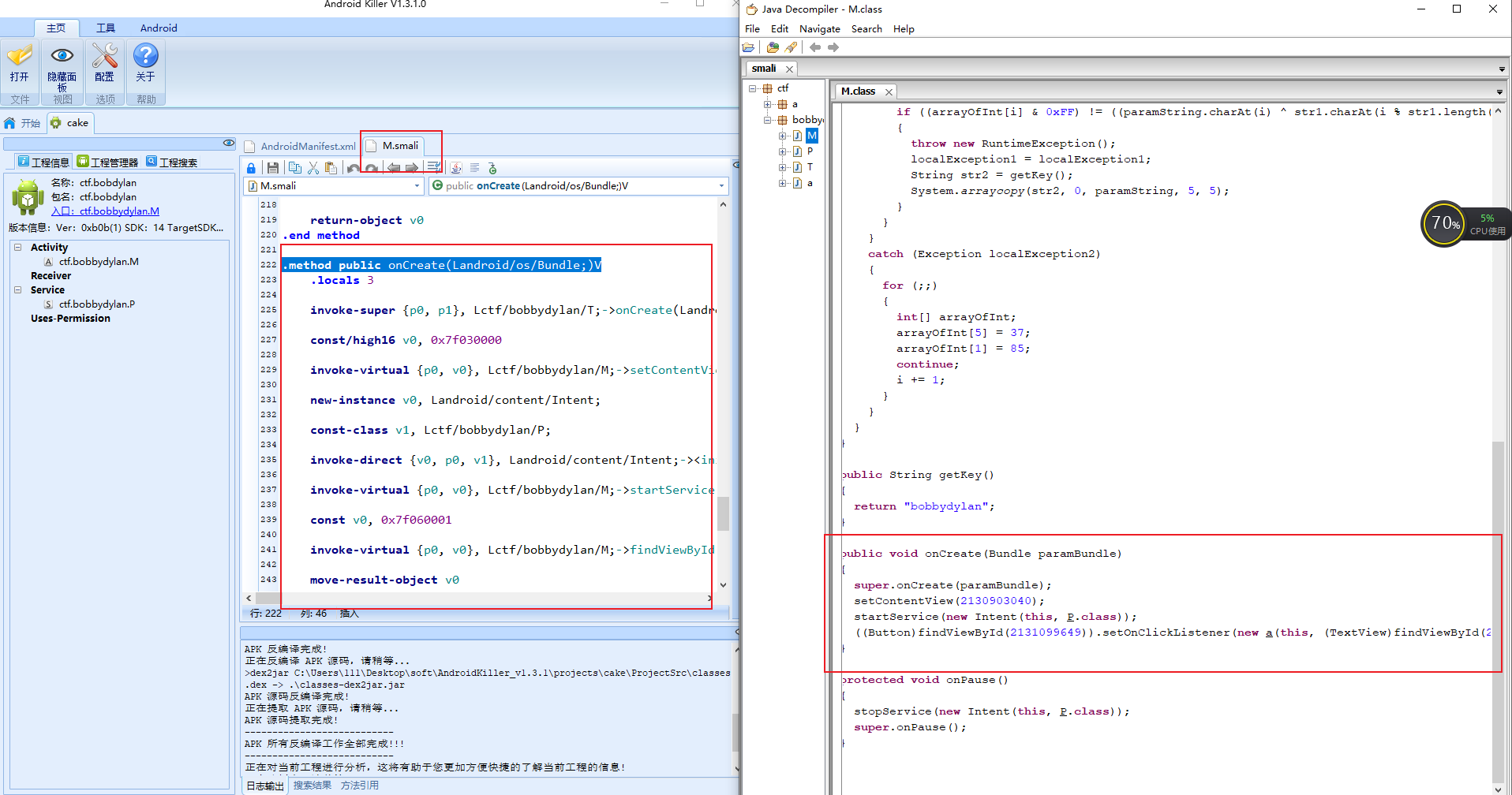Click the scissors cut icon in editor toolbar
Screen dimensions: 1512x795
coord(313,168)
